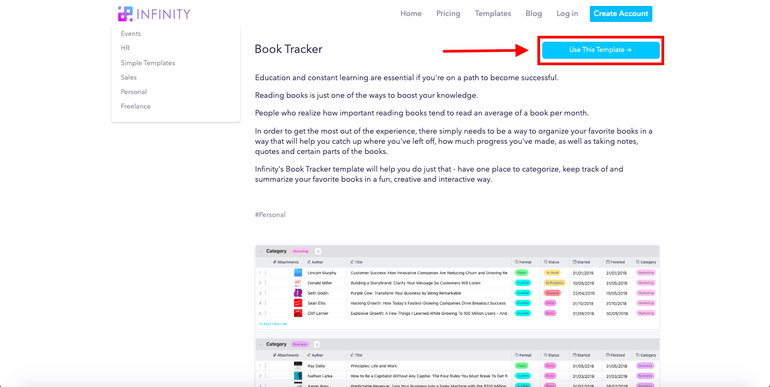Click the #Personal tag
Viewport: 770px width, 387px height.
tap(270, 215)
